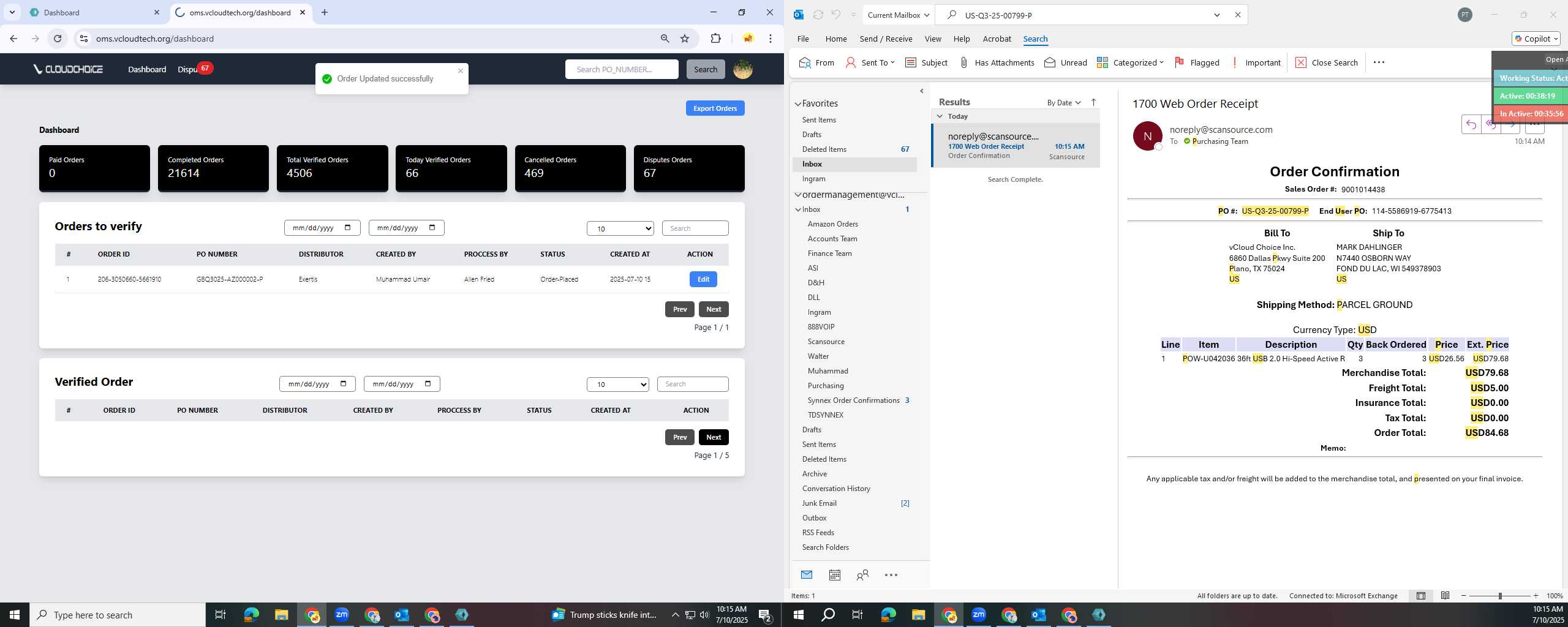The image size is (1568, 627).
Task: Click the Verified Order search field
Action: (692, 384)
